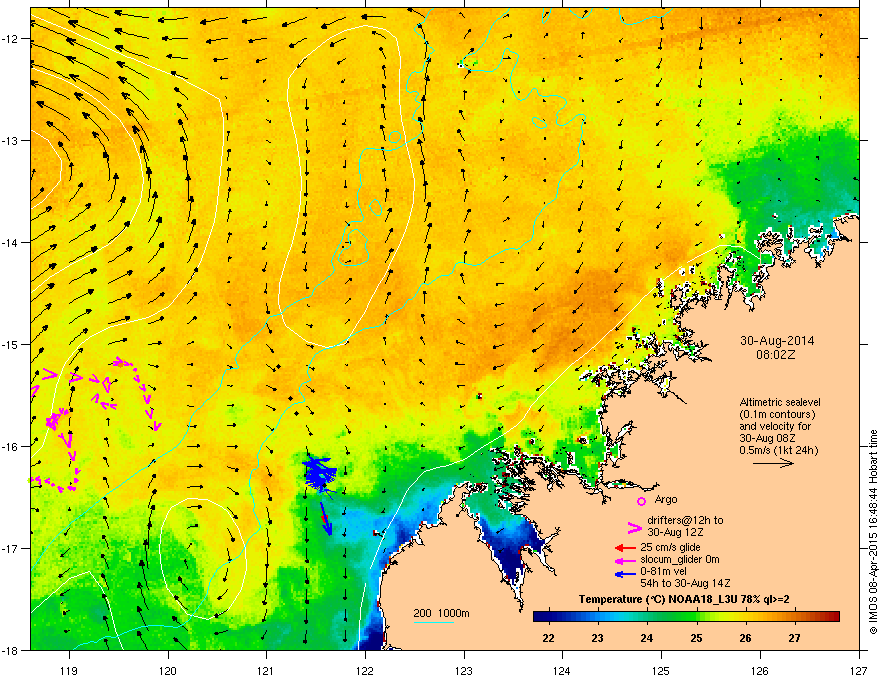
Task: Click longitude axis label 121
Action: 266,670
